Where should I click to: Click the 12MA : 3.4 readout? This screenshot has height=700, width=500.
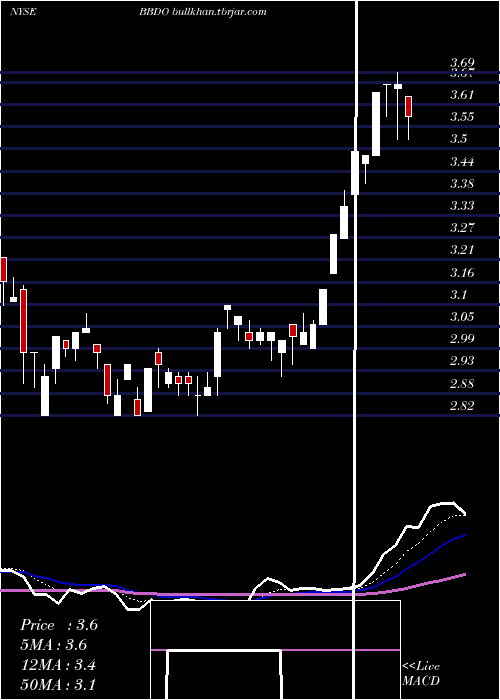click(x=59, y=665)
